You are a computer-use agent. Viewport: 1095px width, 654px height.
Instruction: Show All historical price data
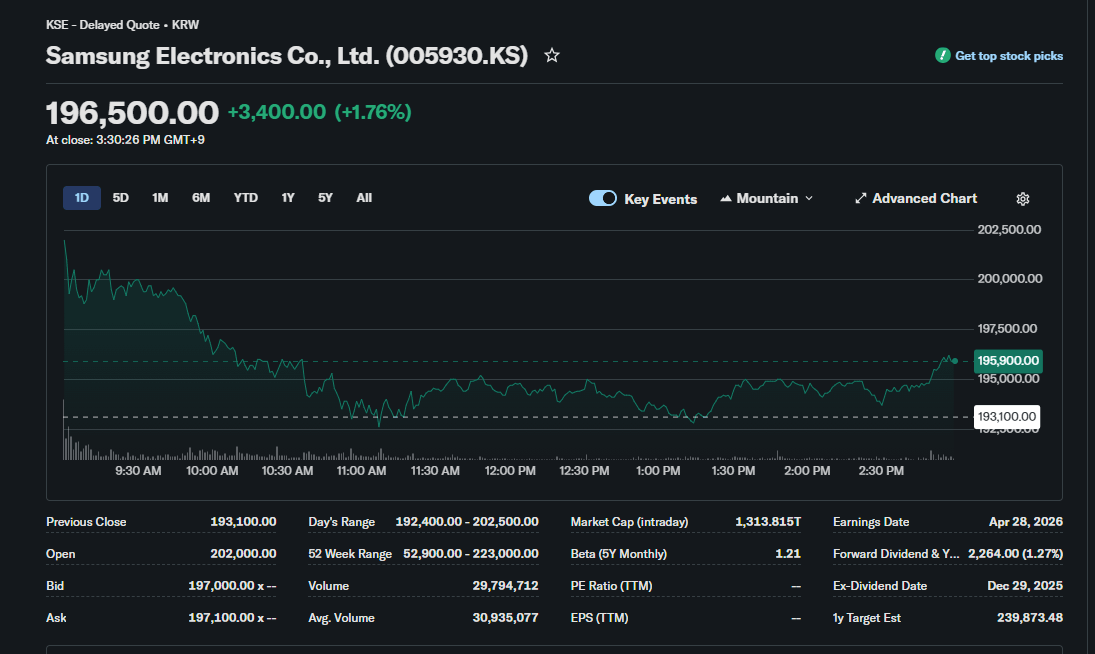364,198
